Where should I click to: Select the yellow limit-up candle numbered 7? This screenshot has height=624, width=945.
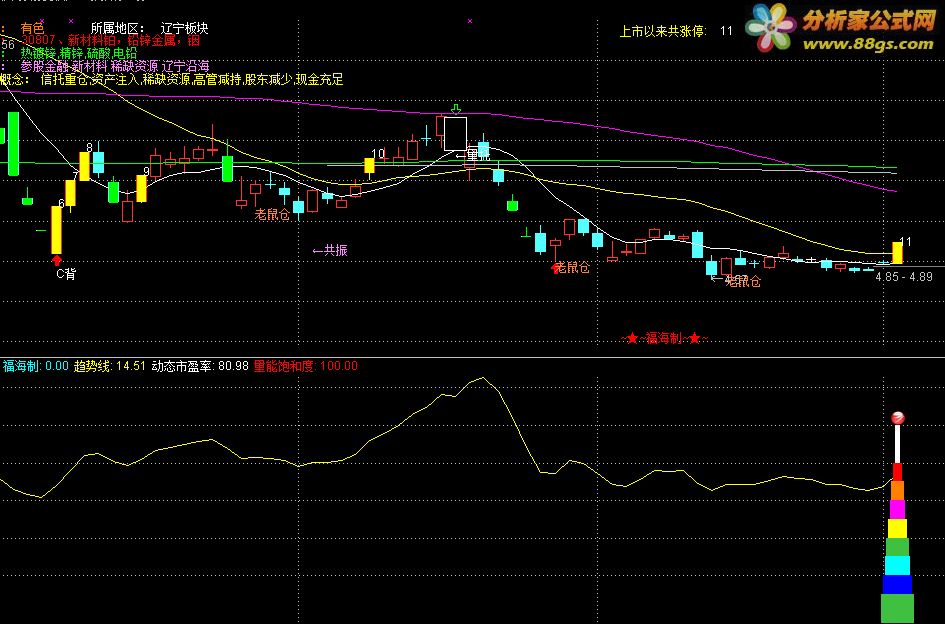(71, 193)
